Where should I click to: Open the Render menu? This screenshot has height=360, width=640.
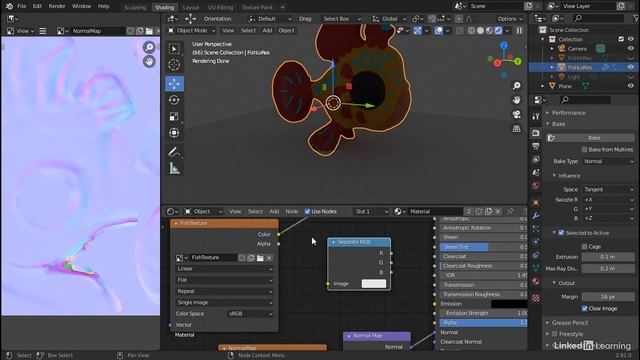point(57,6)
